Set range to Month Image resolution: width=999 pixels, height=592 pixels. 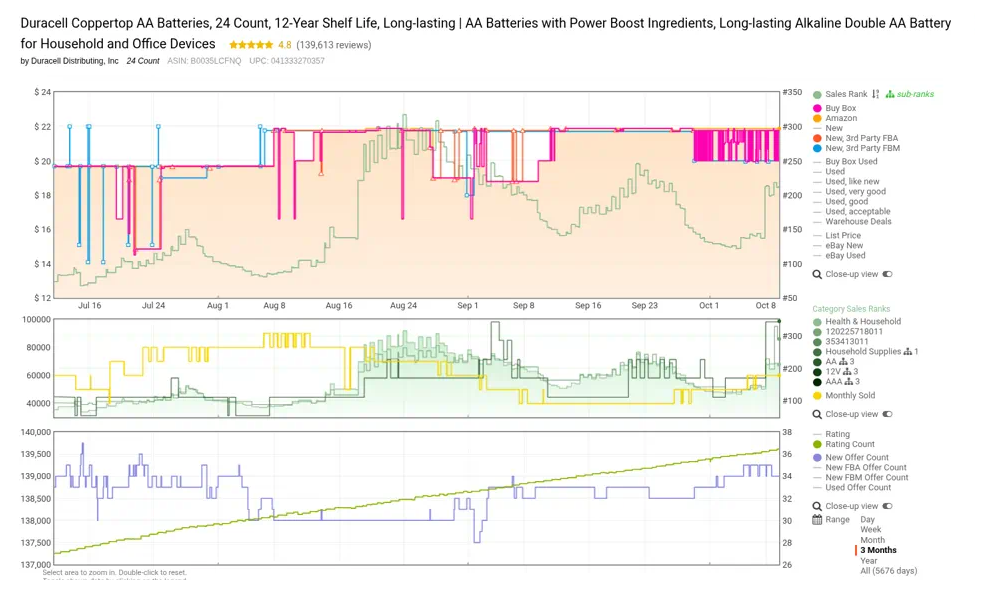pyautogui.click(x=872, y=540)
